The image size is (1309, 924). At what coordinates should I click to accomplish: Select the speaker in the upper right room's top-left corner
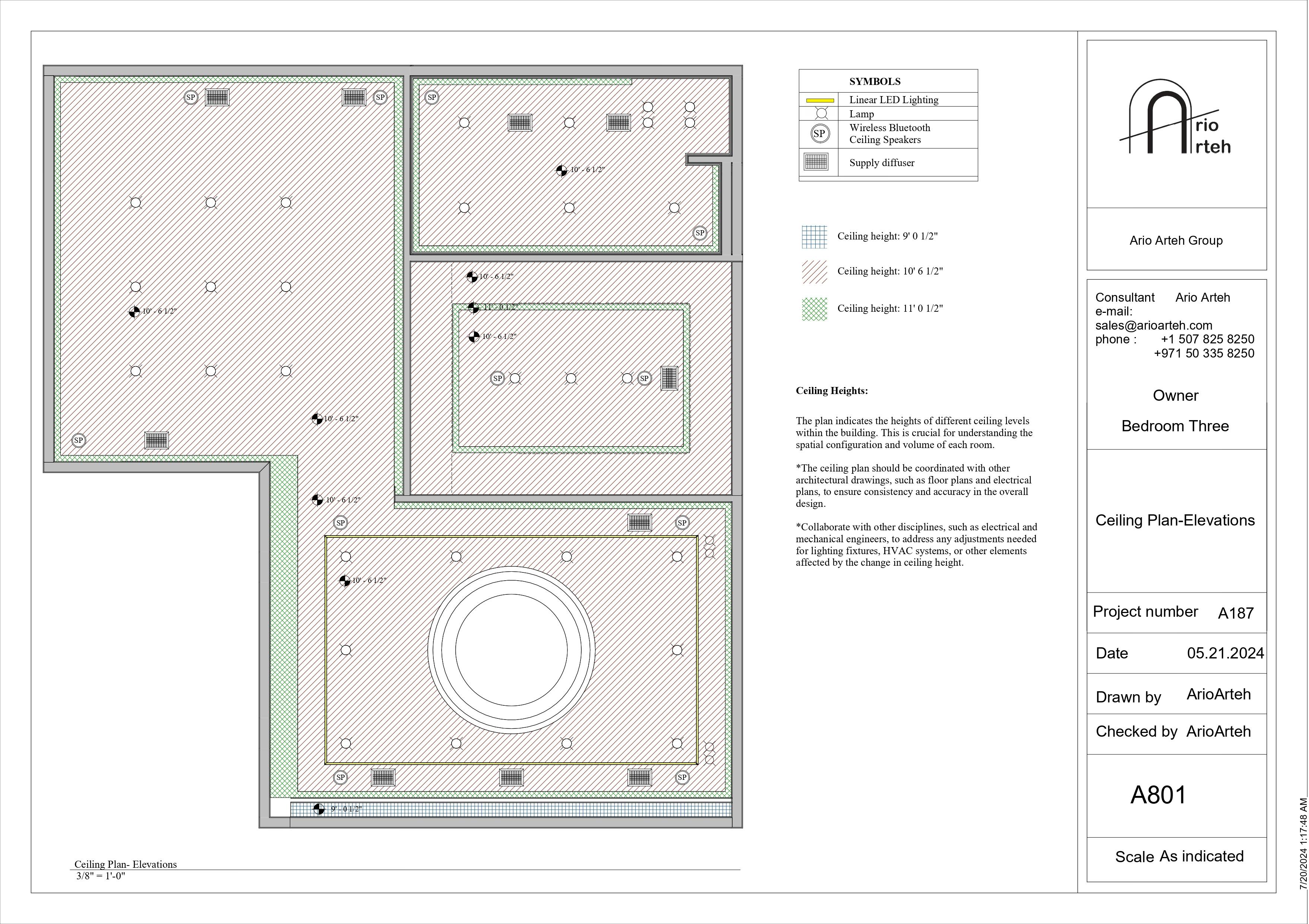tap(431, 98)
